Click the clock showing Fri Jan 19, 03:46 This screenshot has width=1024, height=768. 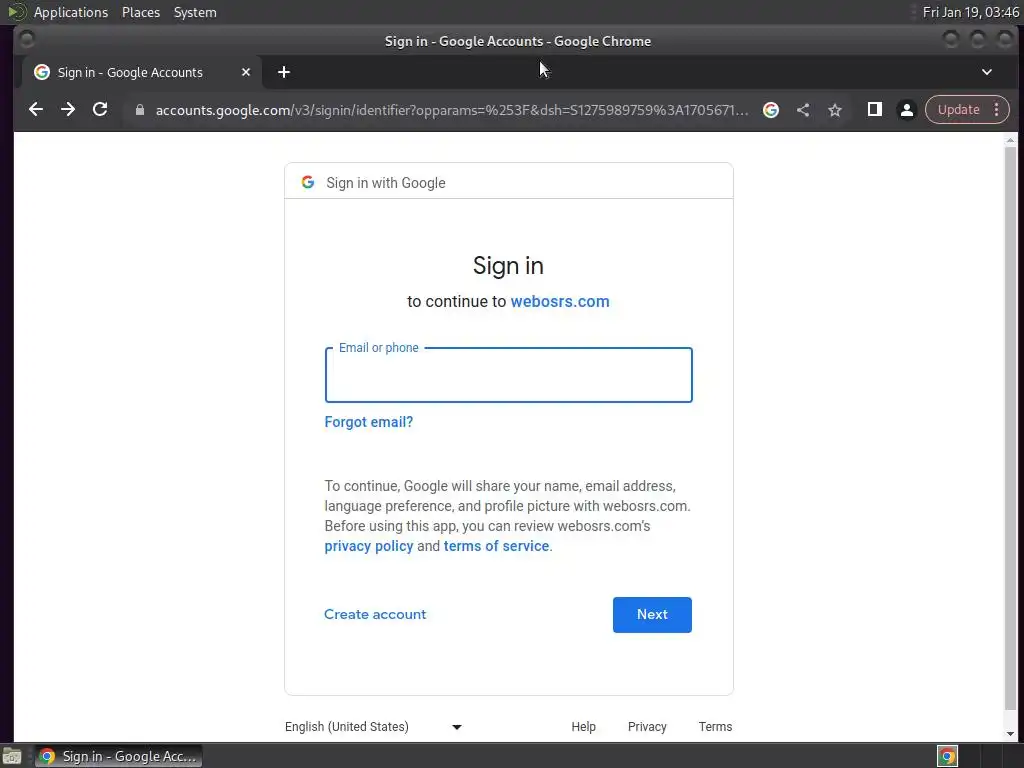[x=970, y=12]
